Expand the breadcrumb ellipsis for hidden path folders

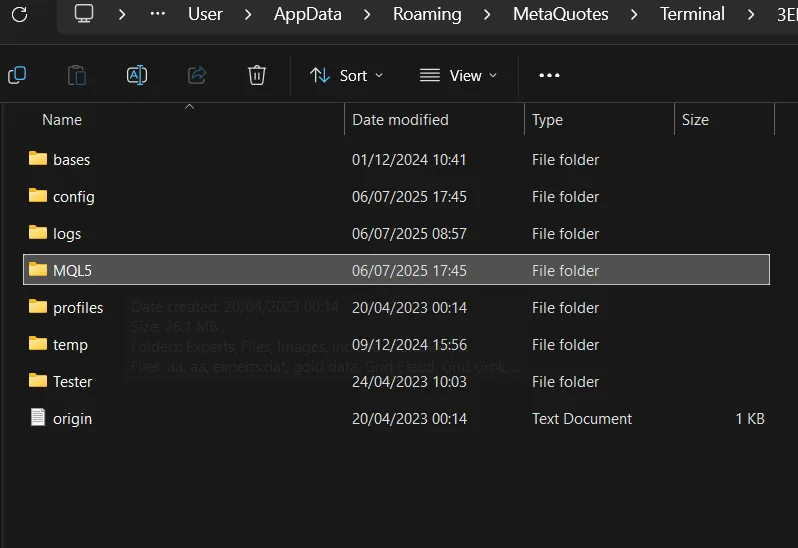[158, 14]
